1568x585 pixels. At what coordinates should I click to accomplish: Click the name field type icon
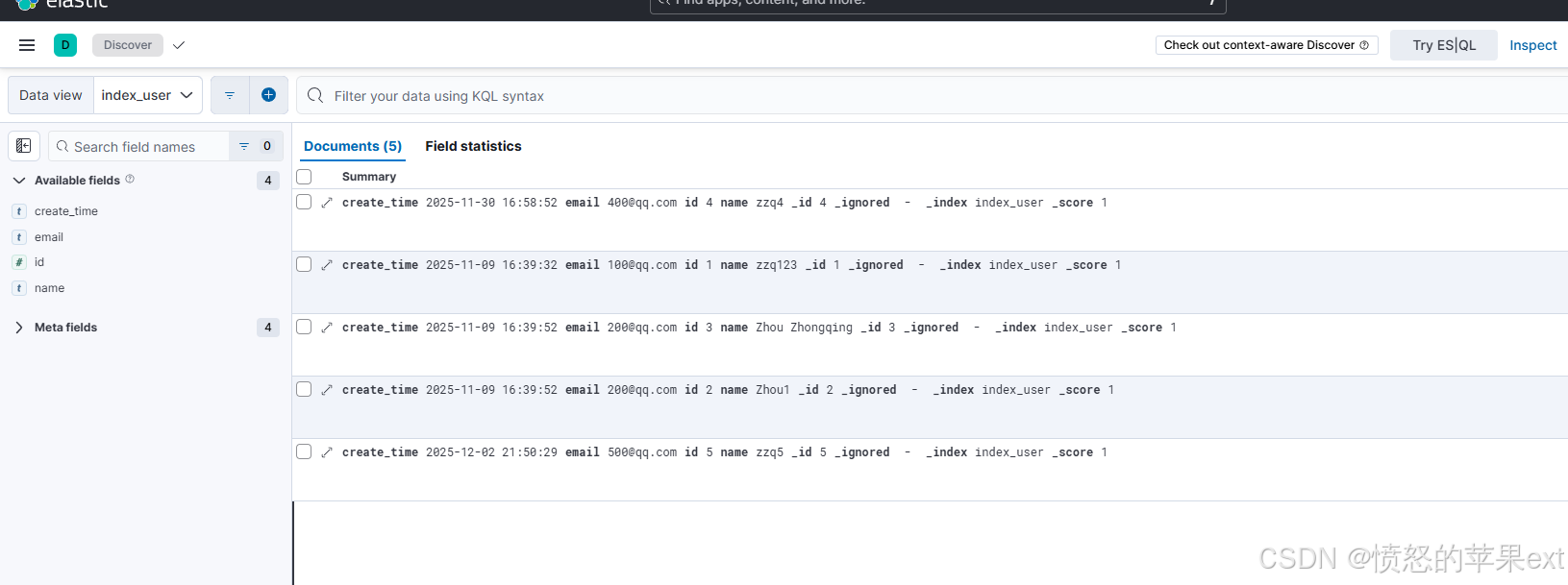pos(19,288)
